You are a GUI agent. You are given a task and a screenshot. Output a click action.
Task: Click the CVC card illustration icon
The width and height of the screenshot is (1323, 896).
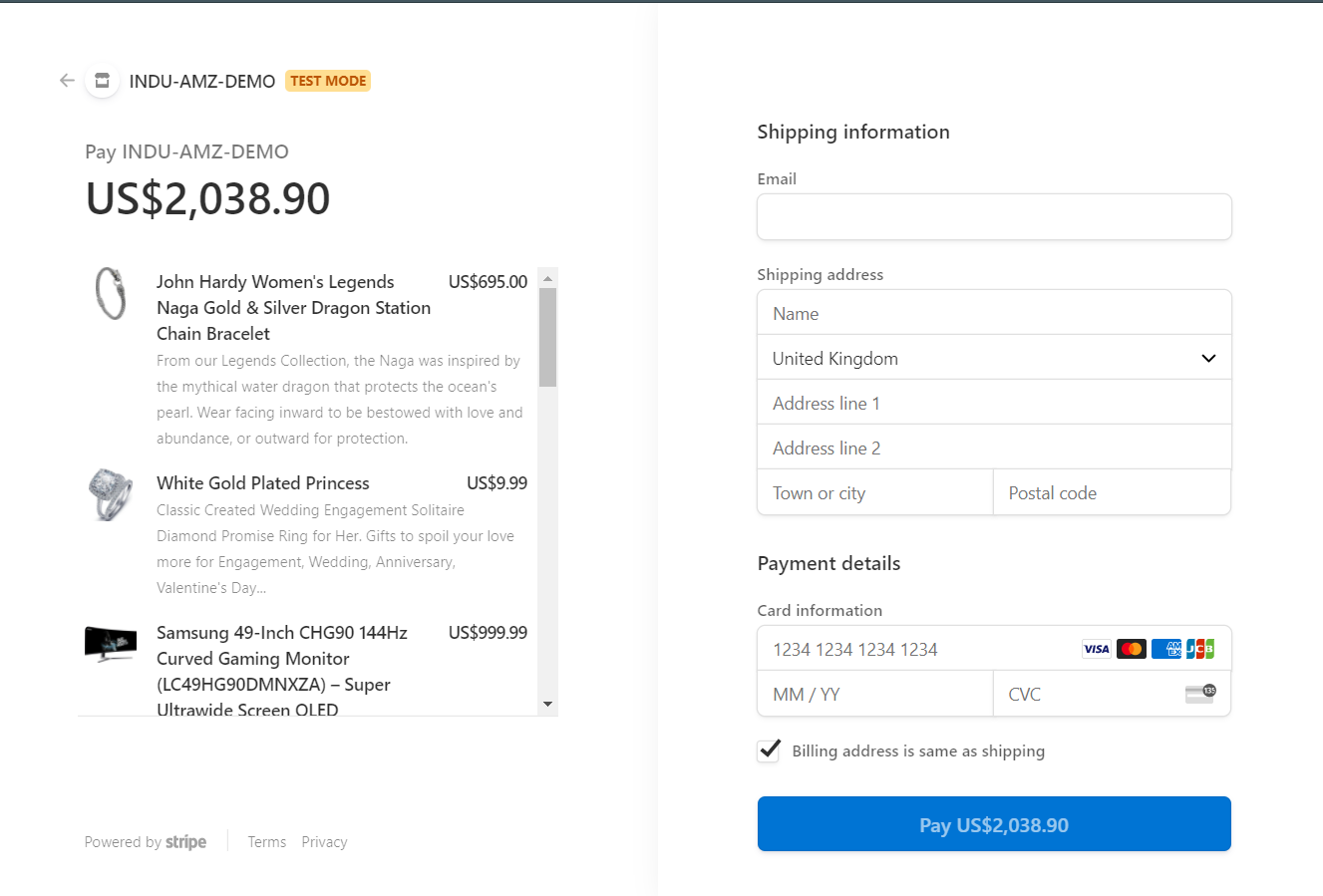pyautogui.click(x=1200, y=694)
